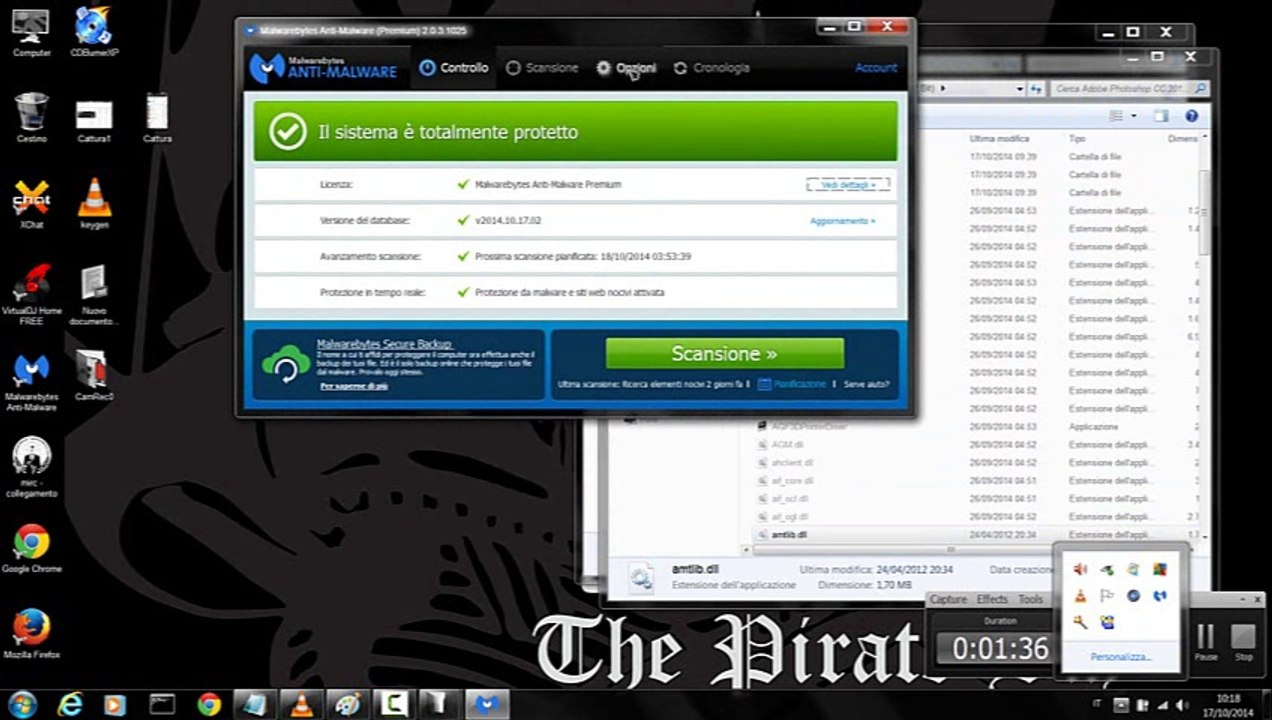Pause the screen recording
The width and height of the screenshot is (1272, 720).
tap(1206, 641)
